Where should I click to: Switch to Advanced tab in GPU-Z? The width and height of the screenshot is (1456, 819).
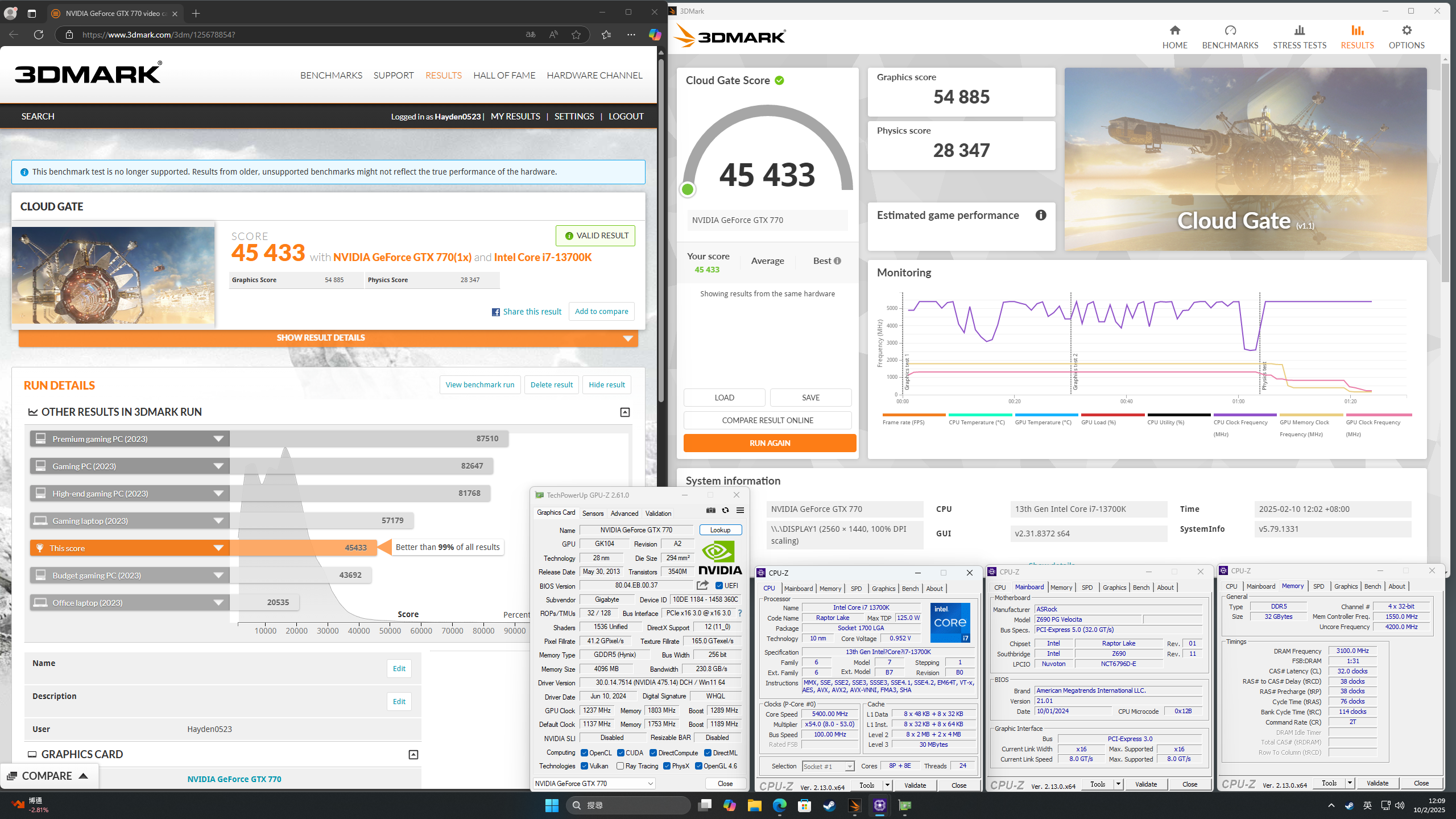click(x=624, y=513)
